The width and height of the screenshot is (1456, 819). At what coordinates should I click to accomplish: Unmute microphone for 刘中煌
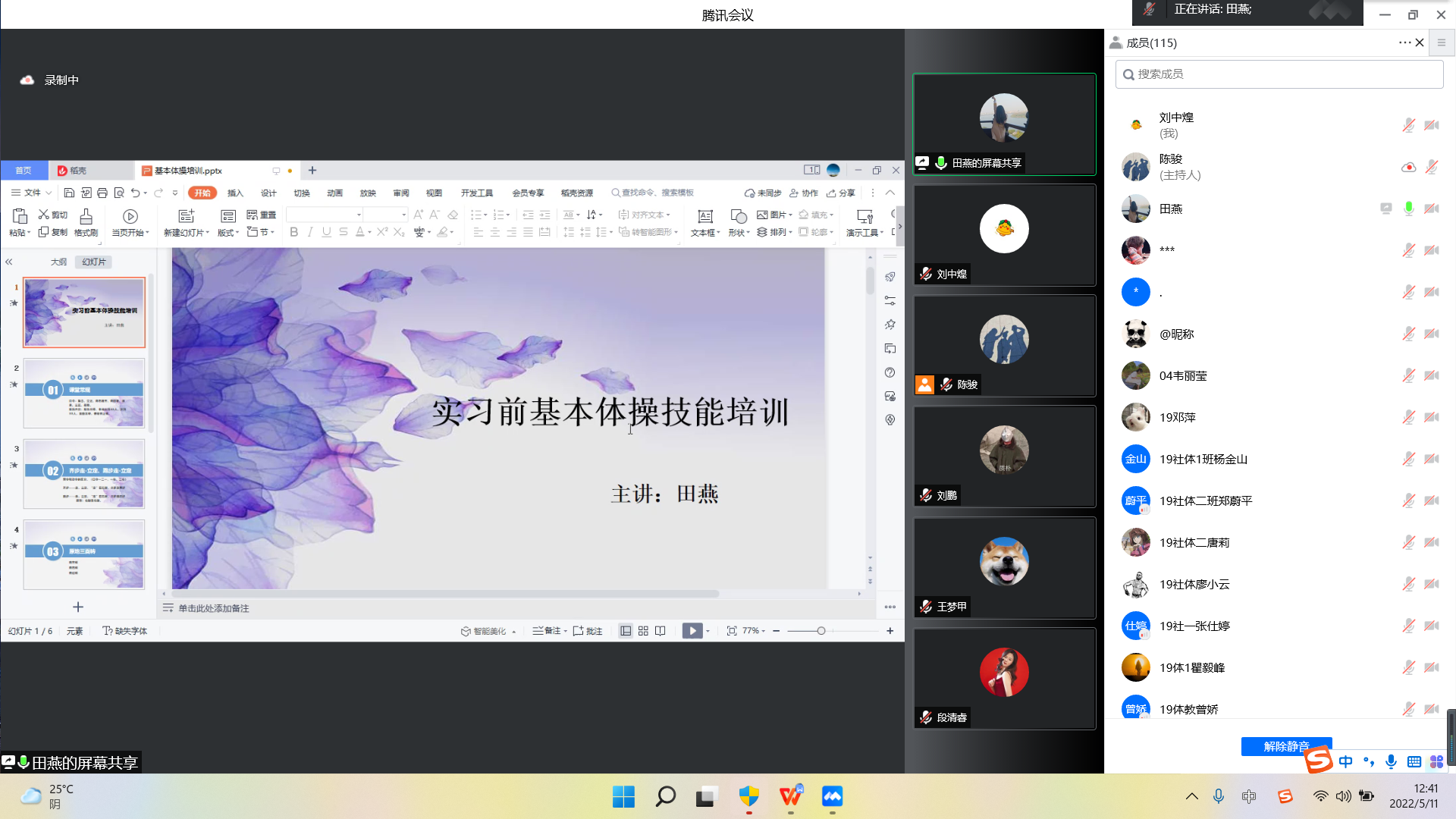(1409, 125)
